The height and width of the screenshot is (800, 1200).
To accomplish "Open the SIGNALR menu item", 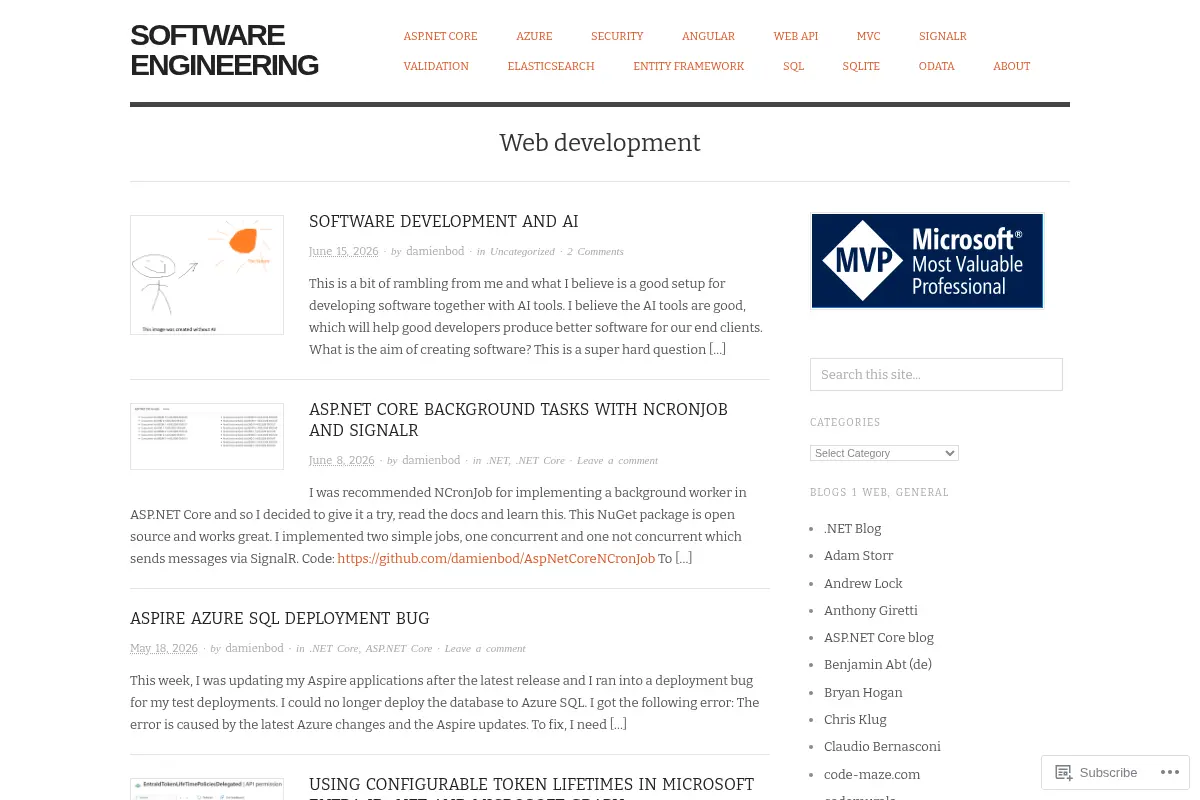I will pos(942,36).
